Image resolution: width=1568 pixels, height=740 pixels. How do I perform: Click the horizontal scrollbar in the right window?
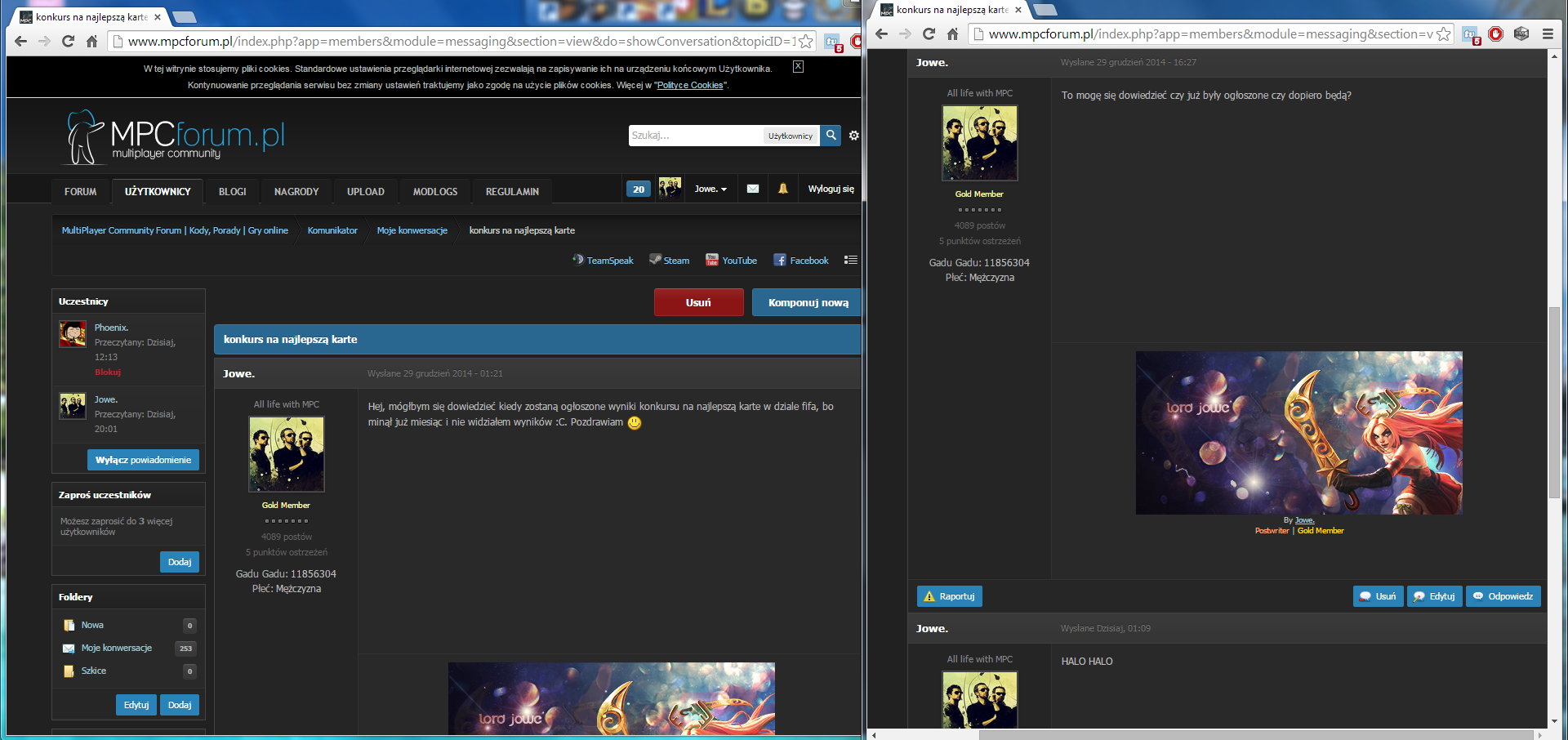pos(1254,735)
